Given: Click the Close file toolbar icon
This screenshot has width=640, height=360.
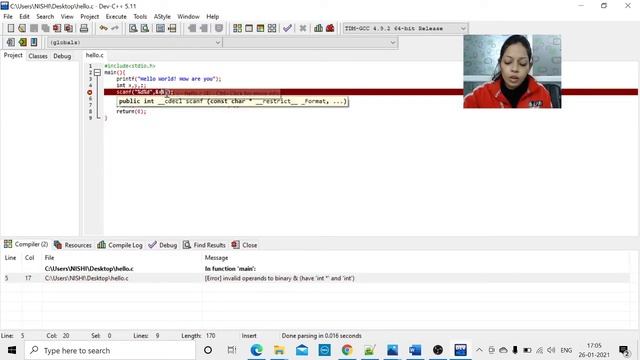Looking at the screenshot, I should click(57, 28).
